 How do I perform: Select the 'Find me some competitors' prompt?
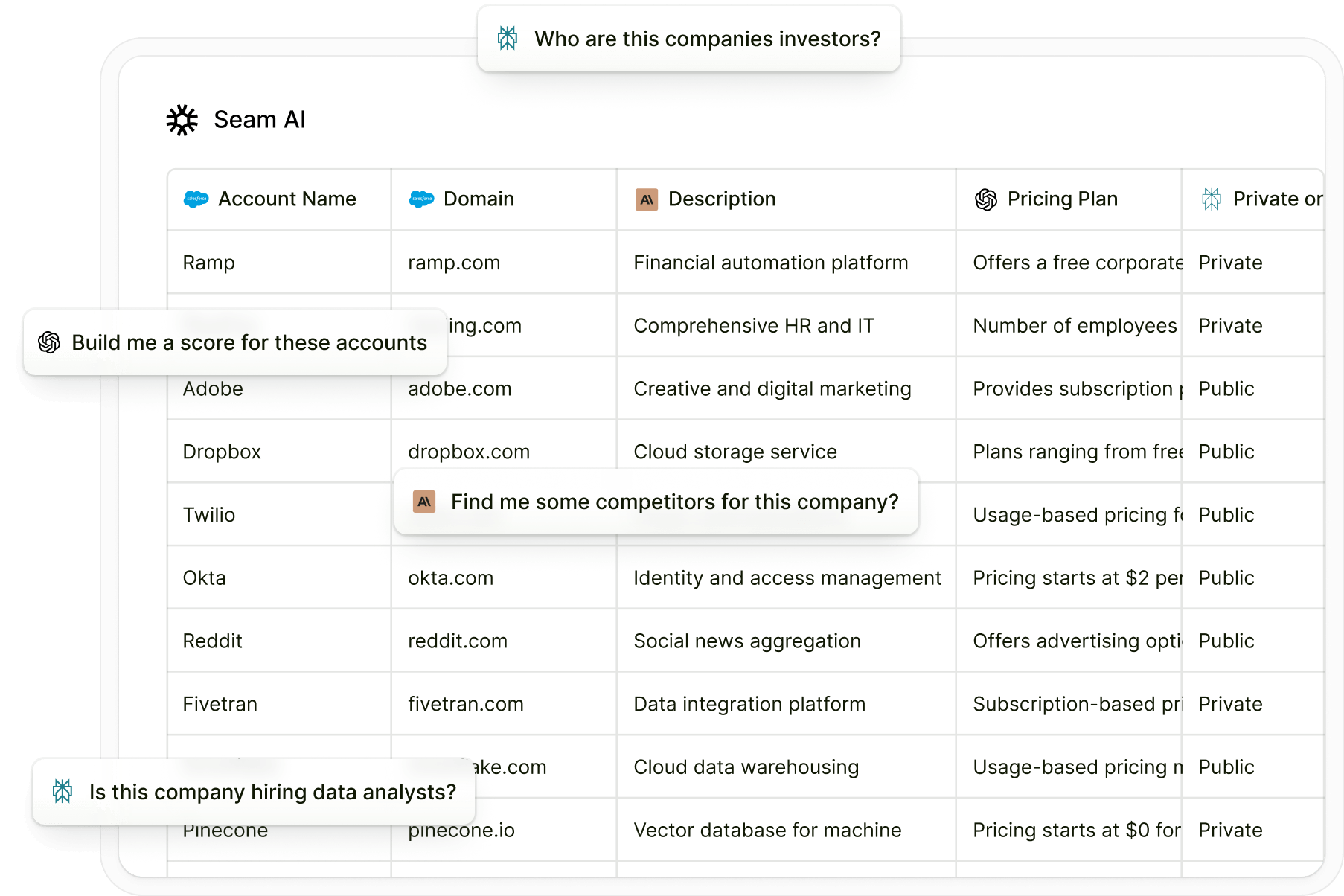[x=674, y=502]
